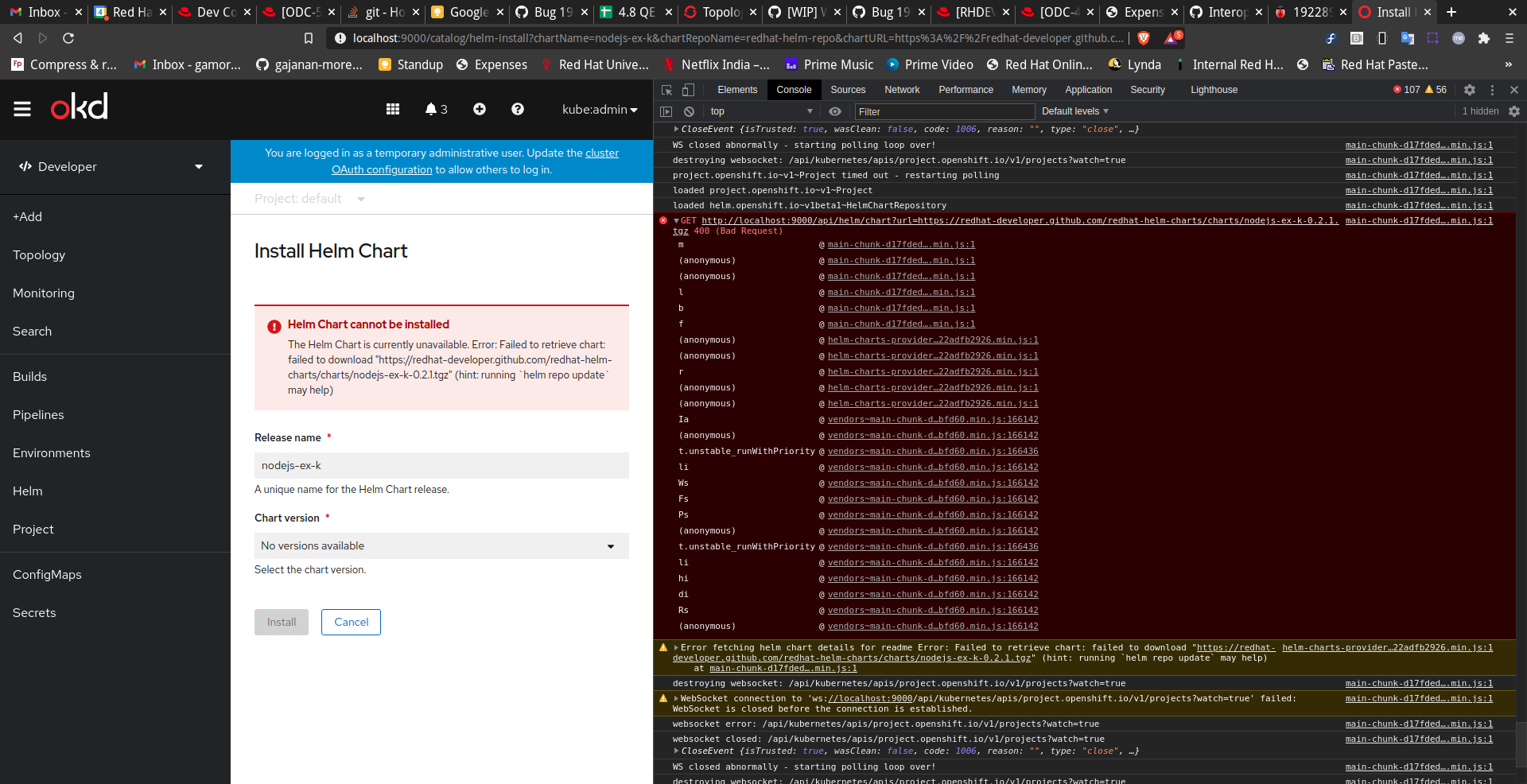1527x784 pixels.
Task: Show more bookmarks with the overflow chevron
Action: pos(1509,64)
